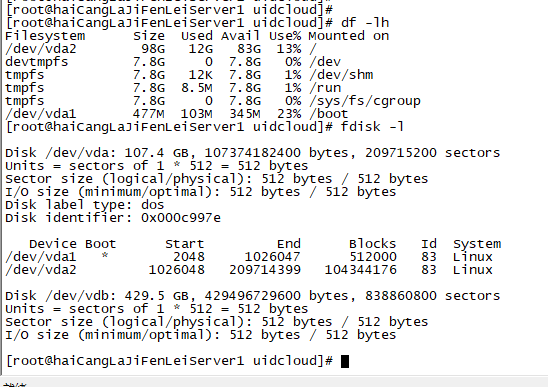This screenshot has width=548, height=387.
Task: Click the /dev/vda2 partition table row
Action: (249, 270)
